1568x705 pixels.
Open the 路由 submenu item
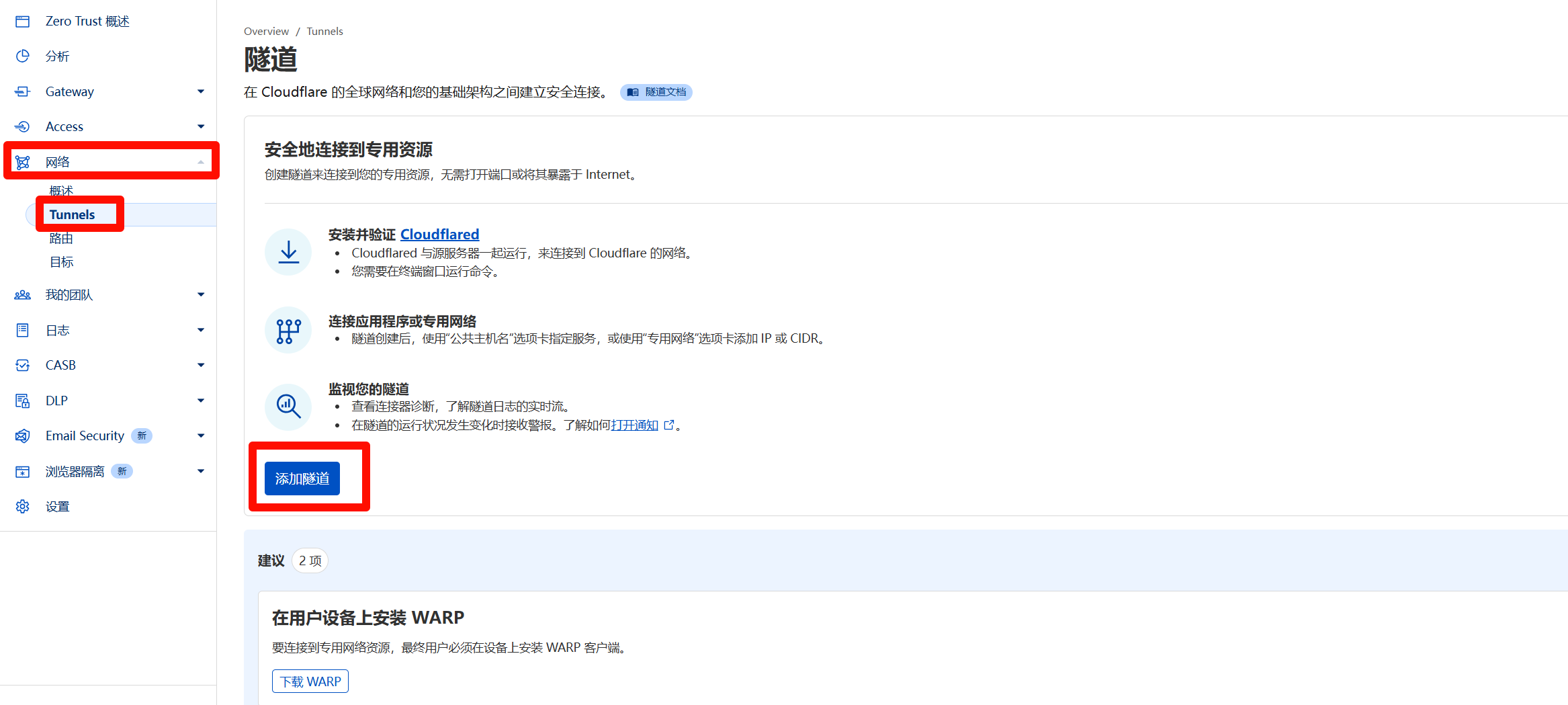click(61, 238)
